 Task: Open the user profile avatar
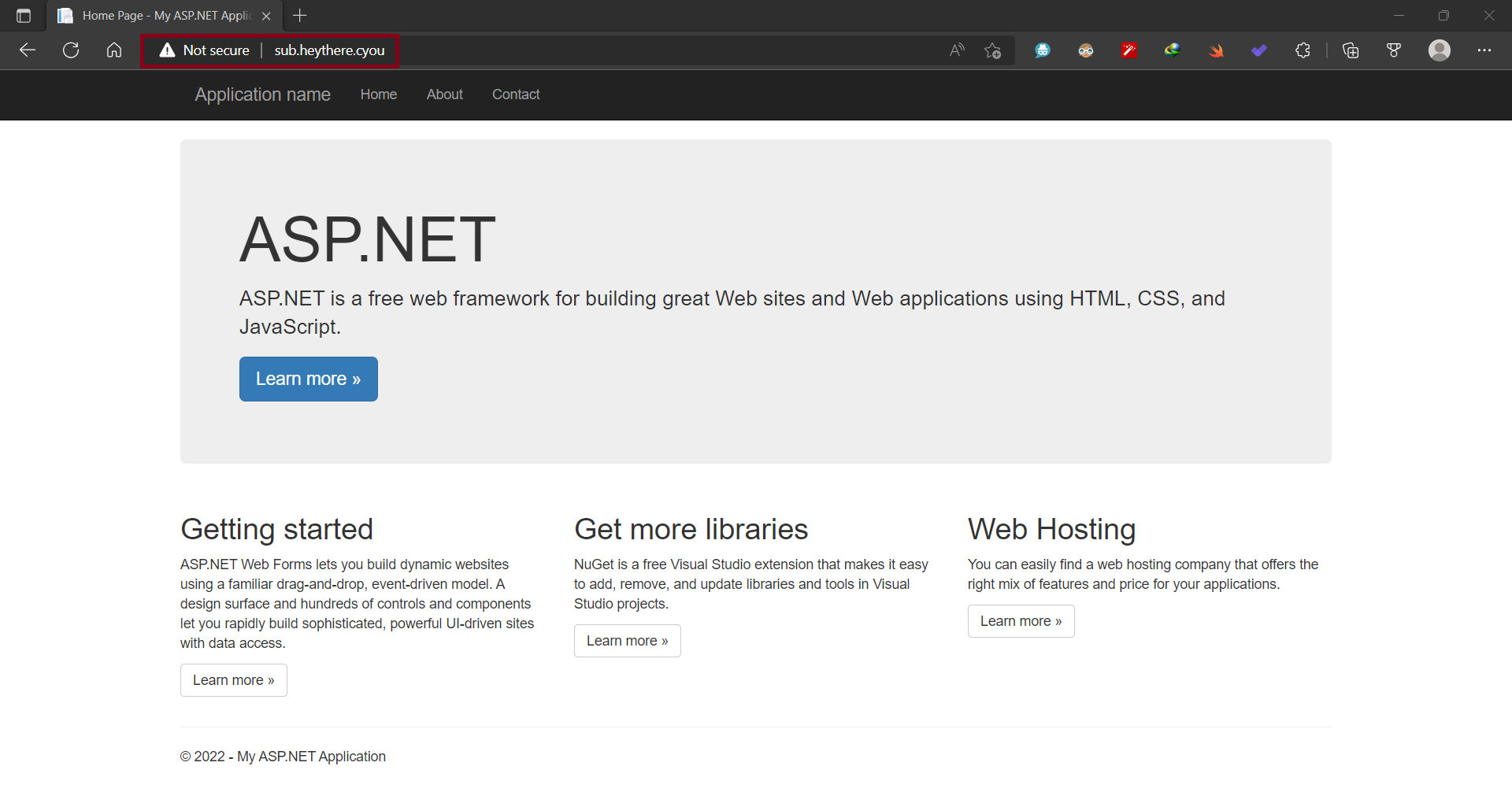click(x=1440, y=50)
